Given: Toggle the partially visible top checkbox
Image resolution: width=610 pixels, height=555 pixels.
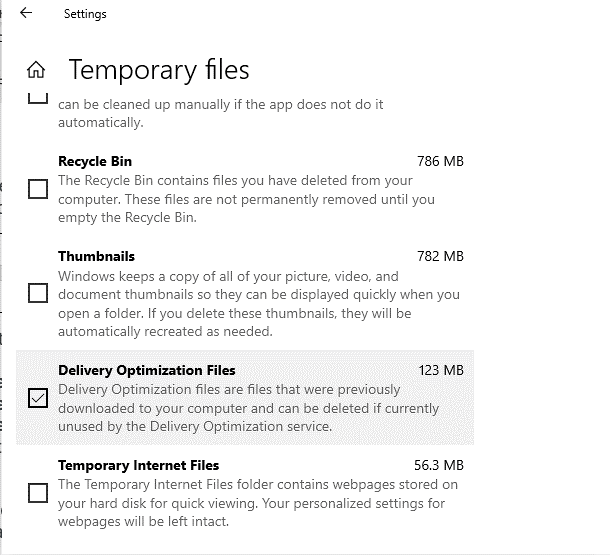Looking at the screenshot, I should coord(38,98).
